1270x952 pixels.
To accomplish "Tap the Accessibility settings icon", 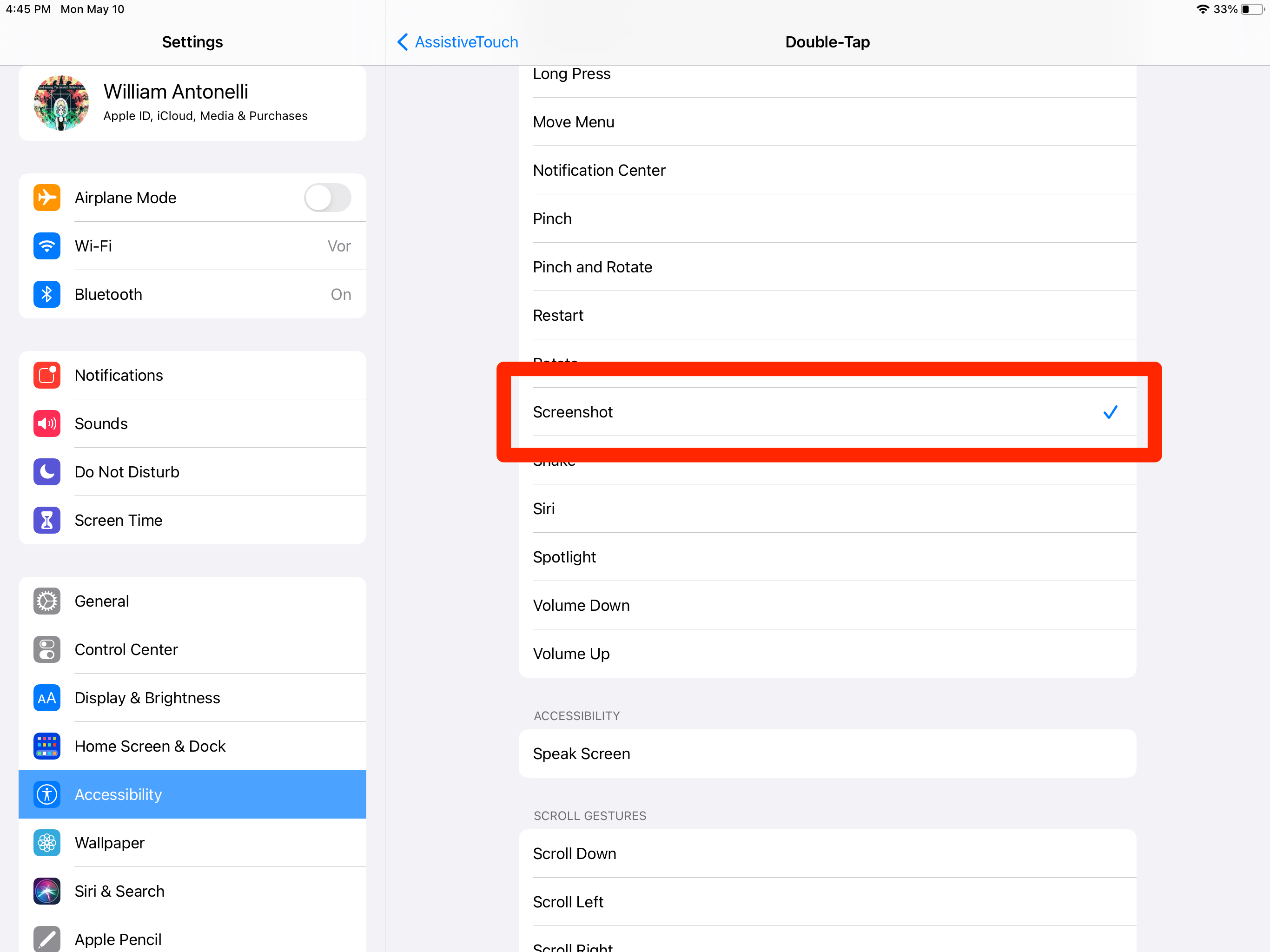I will [47, 794].
